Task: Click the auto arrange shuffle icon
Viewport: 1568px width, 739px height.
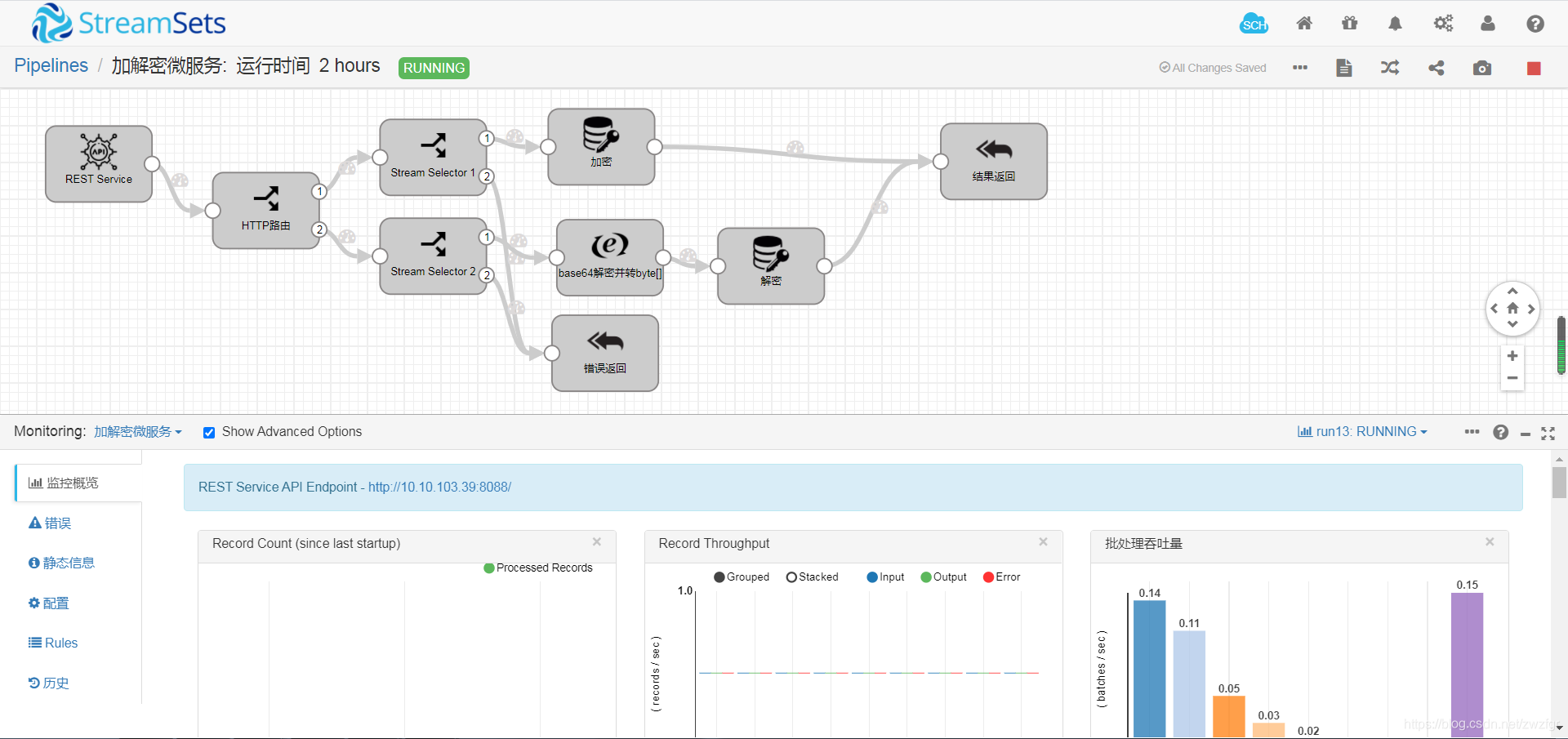Action: tap(1390, 68)
